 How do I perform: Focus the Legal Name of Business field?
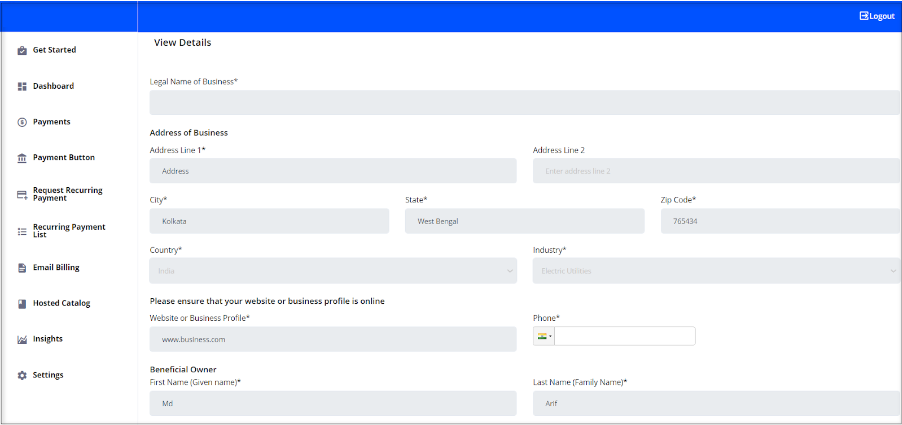[524, 103]
